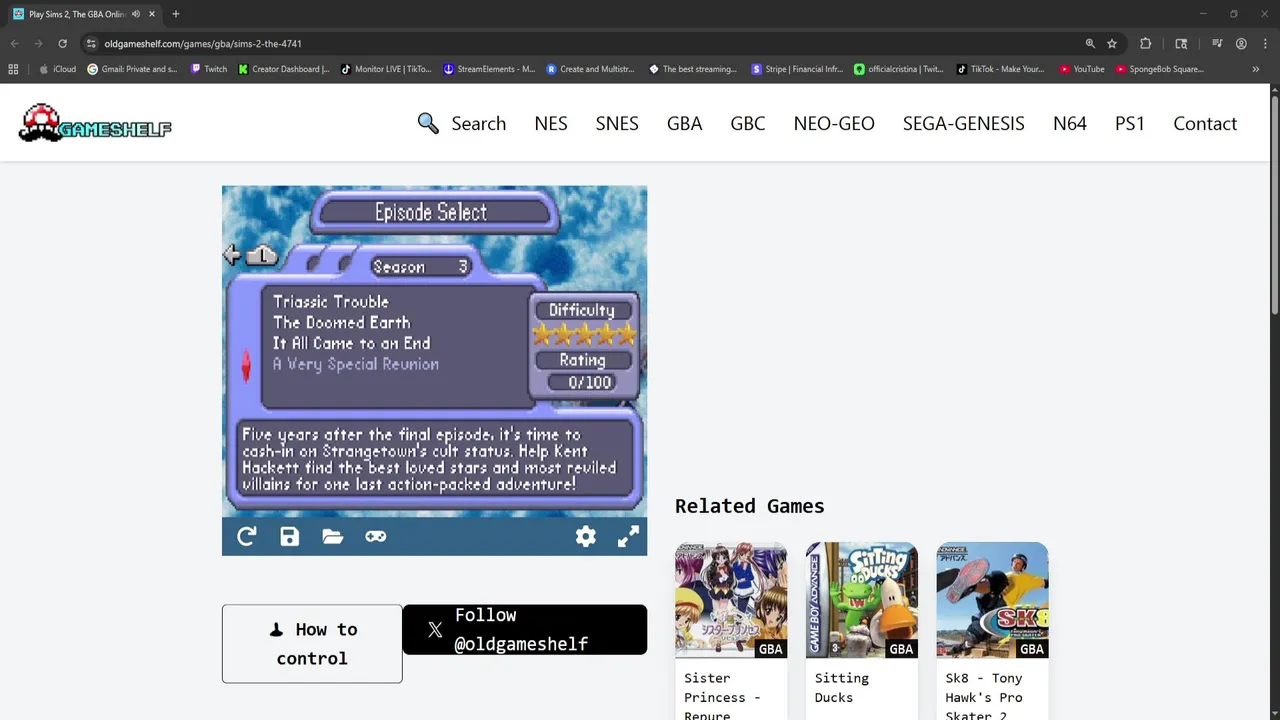Open the Gmail bookmark
Screen dimensions: 1280x720
(132, 69)
